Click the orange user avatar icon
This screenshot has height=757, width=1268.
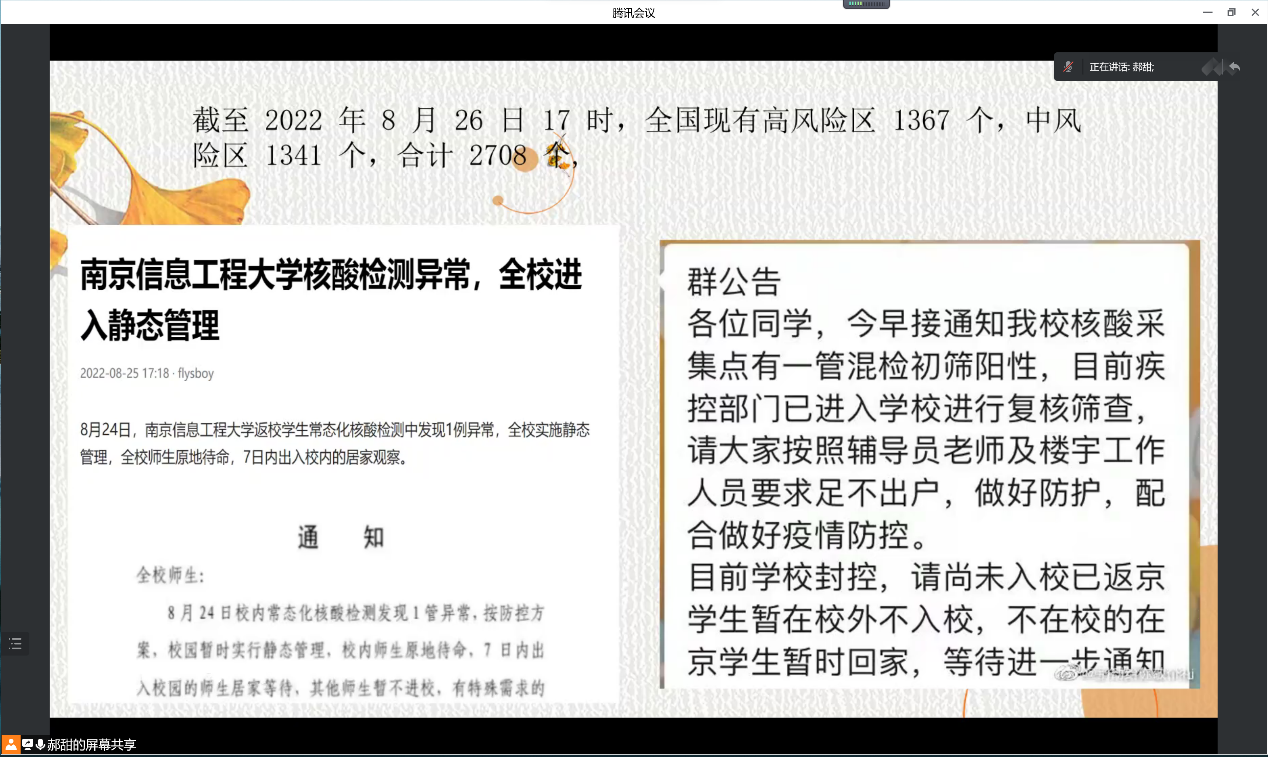click(x=10, y=744)
